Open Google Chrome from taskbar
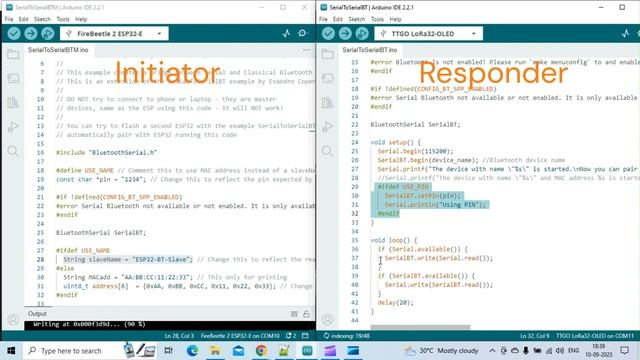This screenshot has width=640, height=360. 261,351
